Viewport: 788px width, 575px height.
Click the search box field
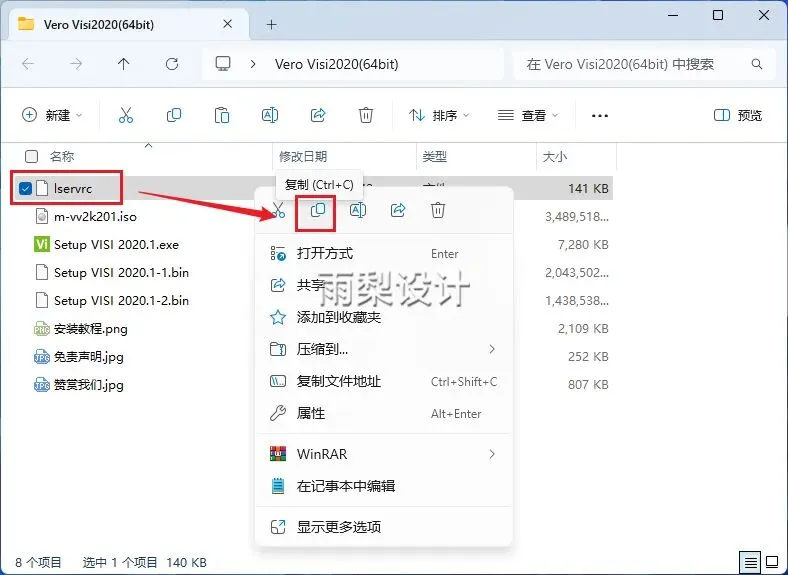click(x=644, y=64)
